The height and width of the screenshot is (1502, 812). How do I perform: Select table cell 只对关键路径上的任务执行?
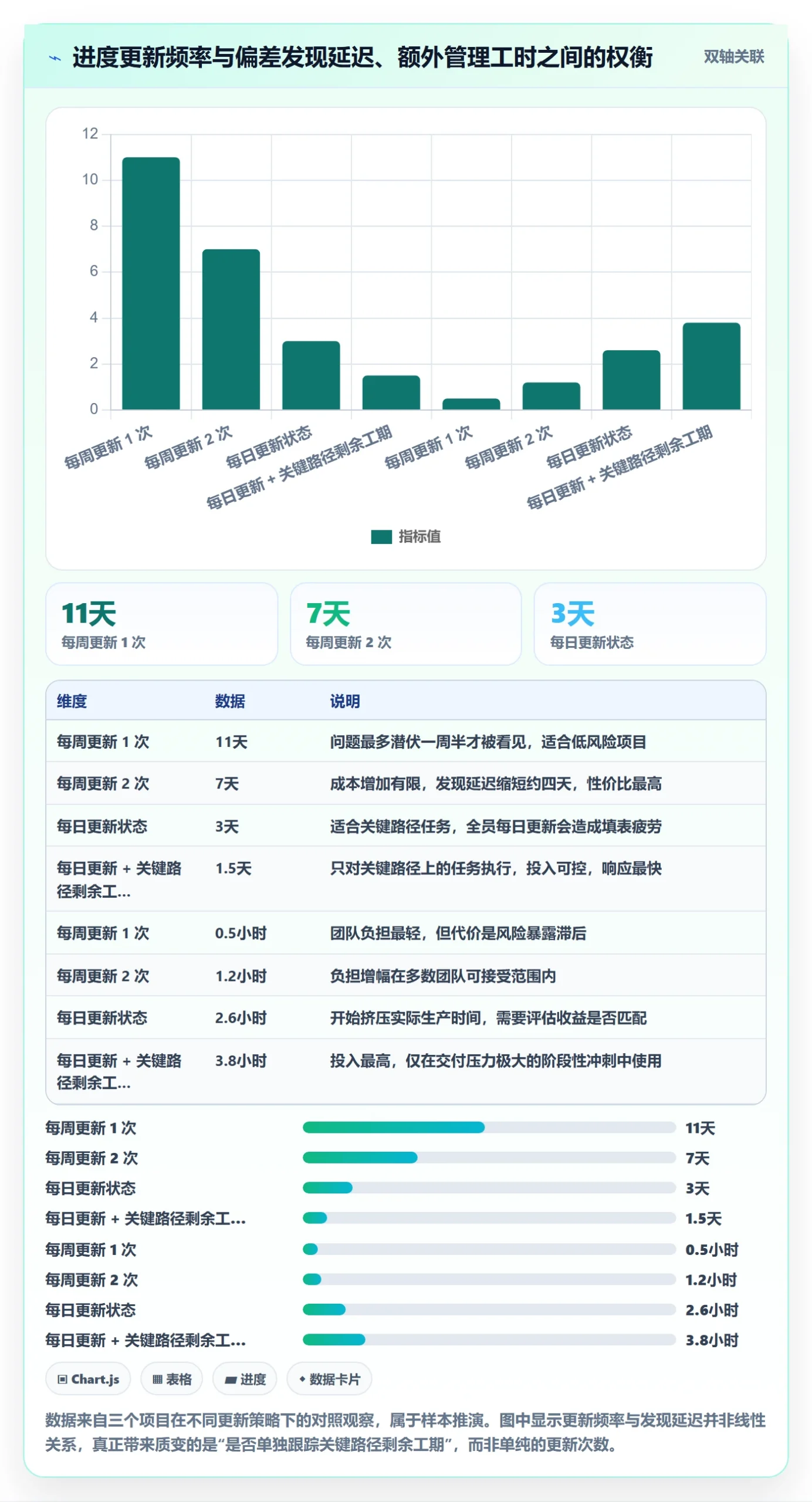pyautogui.click(x=496, y=868)
